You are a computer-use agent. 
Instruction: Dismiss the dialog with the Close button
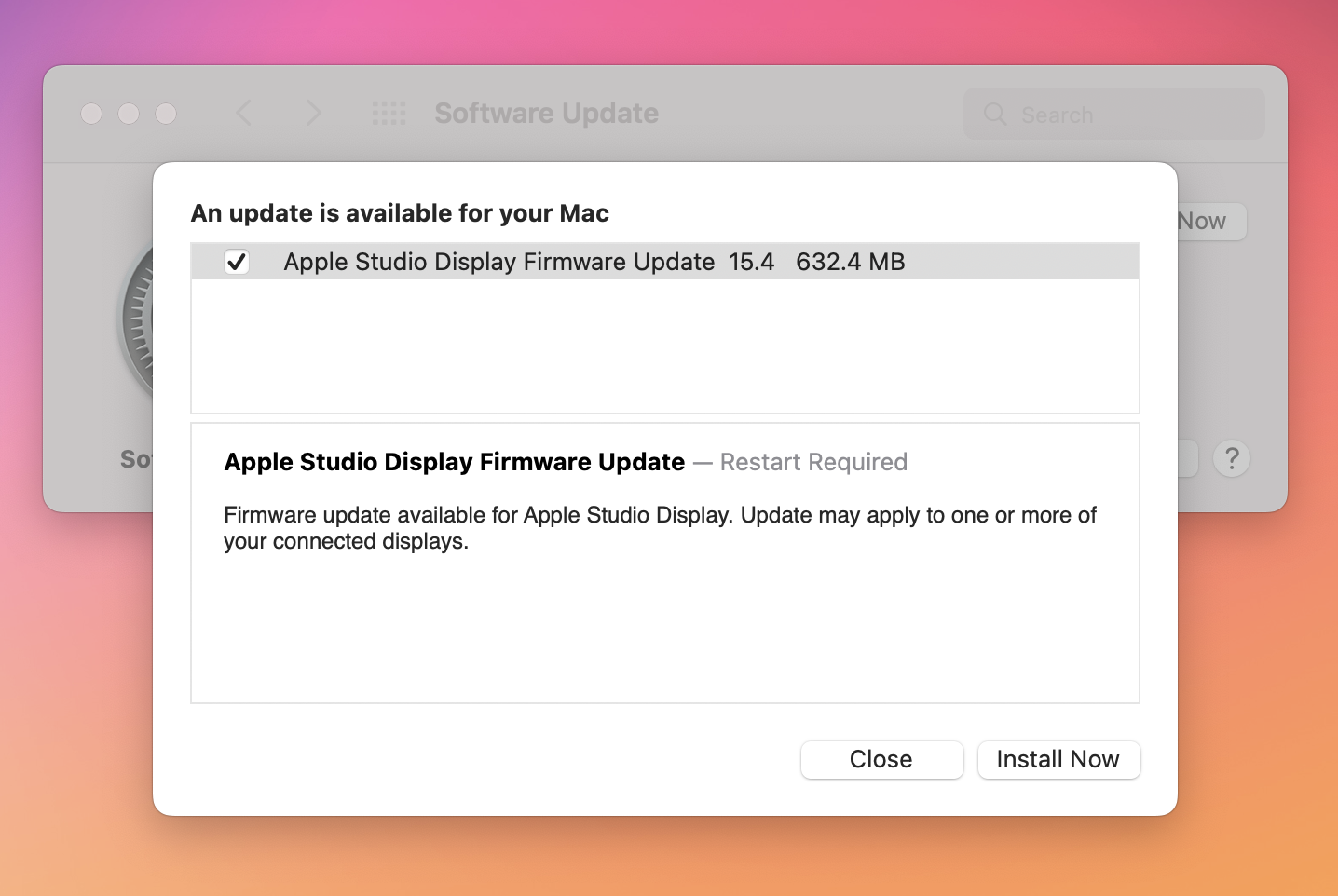(881, 759)
